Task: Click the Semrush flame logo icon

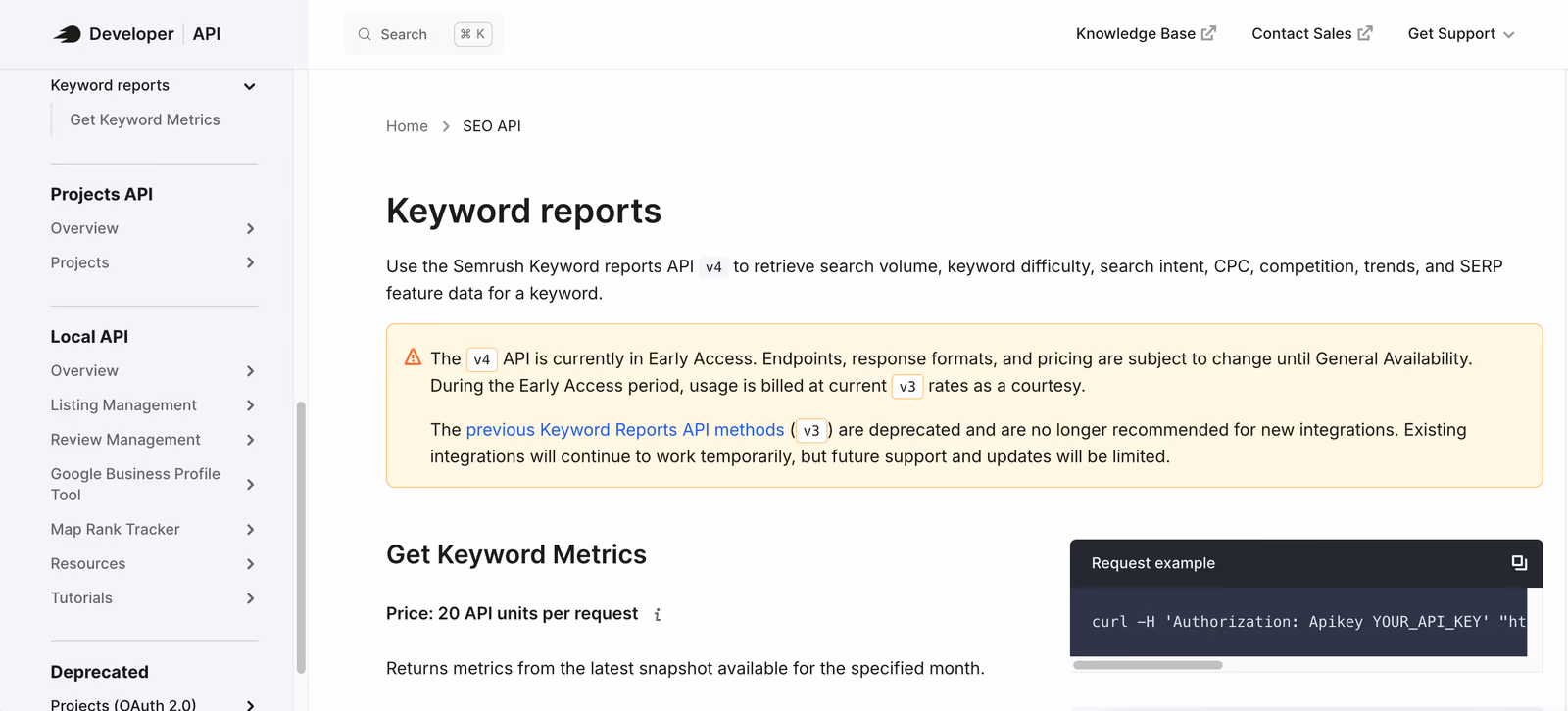Action: (x=67, y=34)
